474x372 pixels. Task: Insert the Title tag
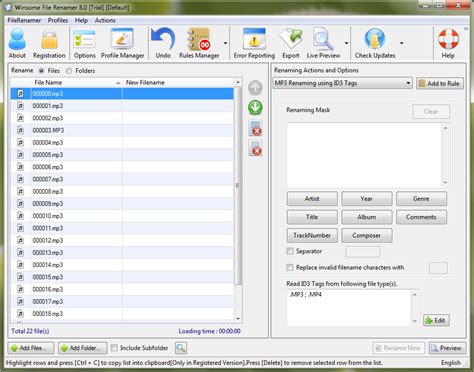click(312, 217)
